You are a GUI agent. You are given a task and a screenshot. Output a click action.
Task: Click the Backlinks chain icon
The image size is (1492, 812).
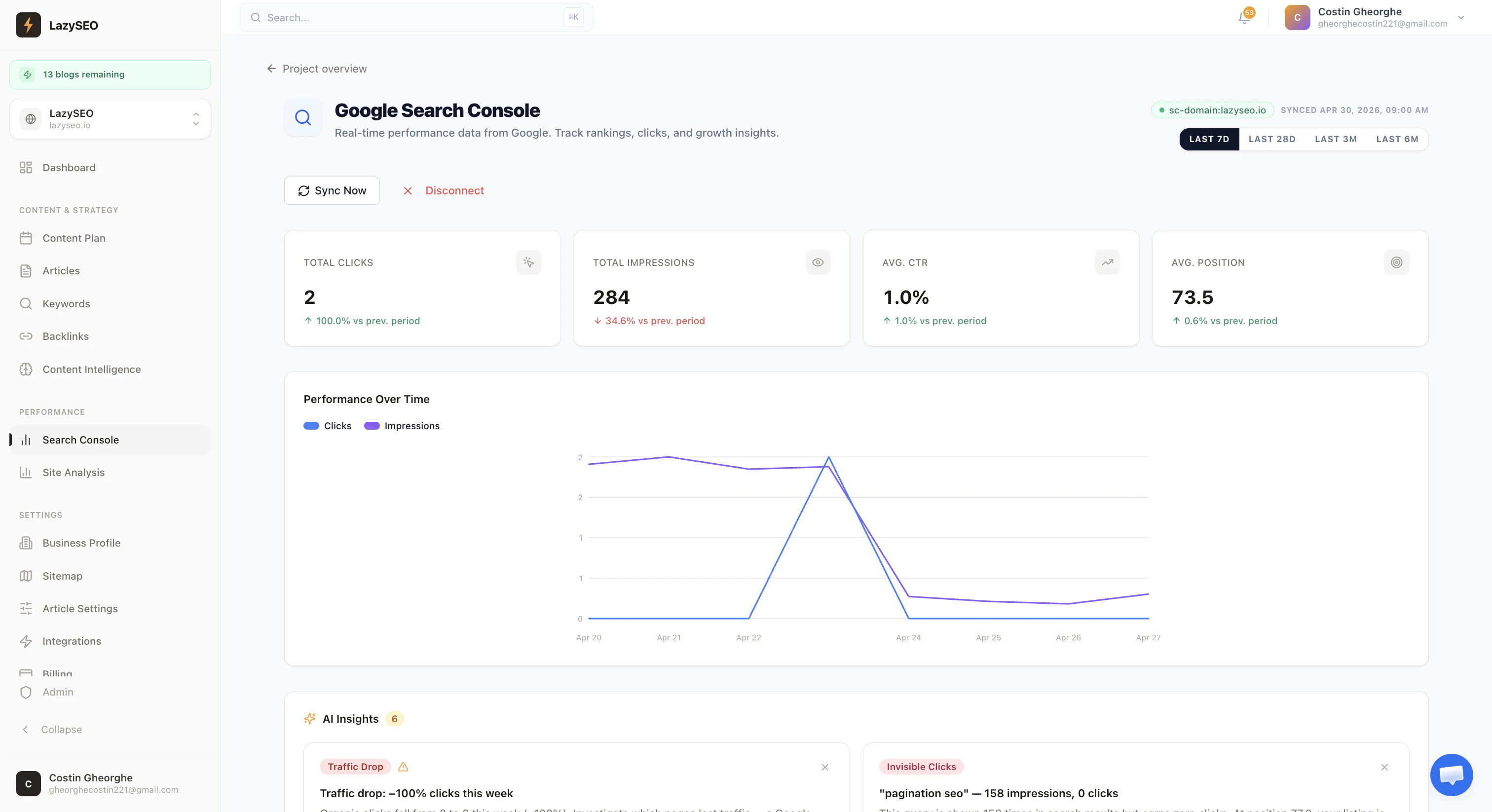click(26, 336)
